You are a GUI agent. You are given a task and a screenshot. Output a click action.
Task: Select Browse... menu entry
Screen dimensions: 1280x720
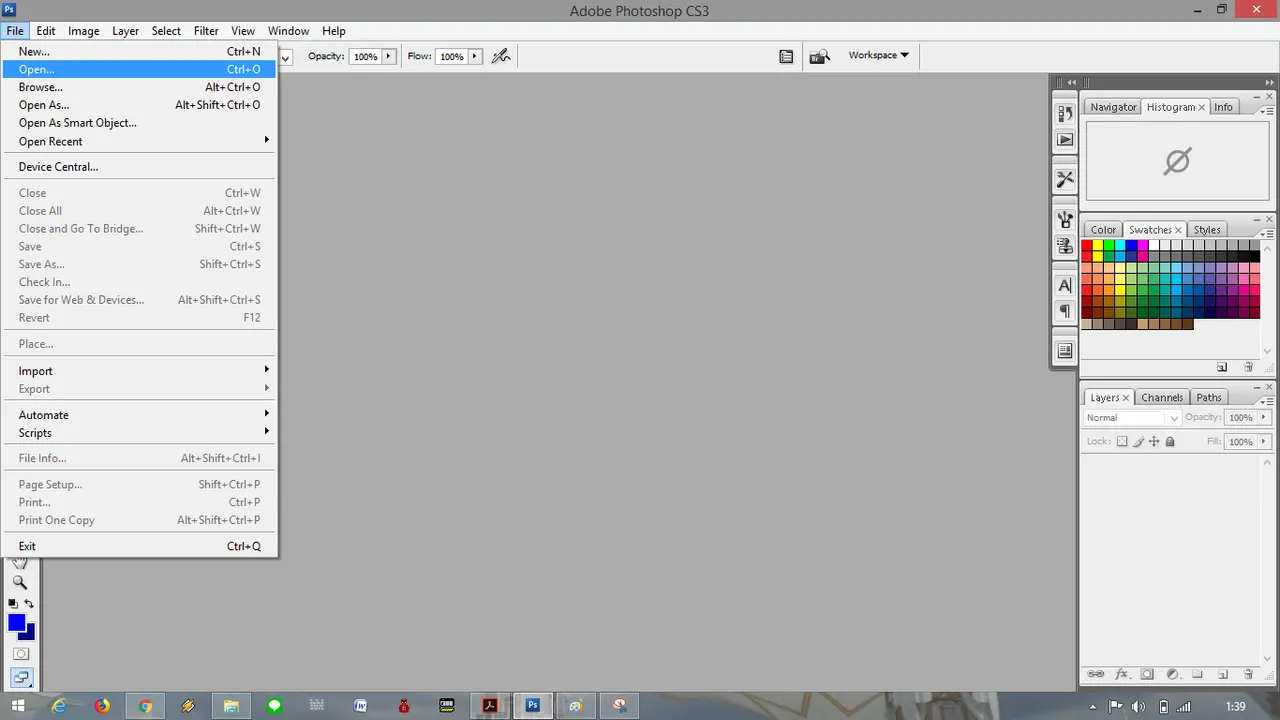[x=139, y=87]
